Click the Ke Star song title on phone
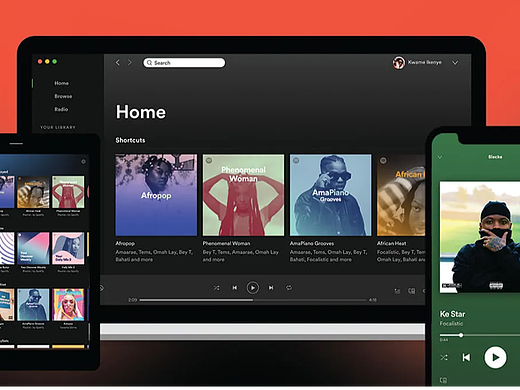The width and height of the screenshot is (520, 390). [x=452, y=314]
